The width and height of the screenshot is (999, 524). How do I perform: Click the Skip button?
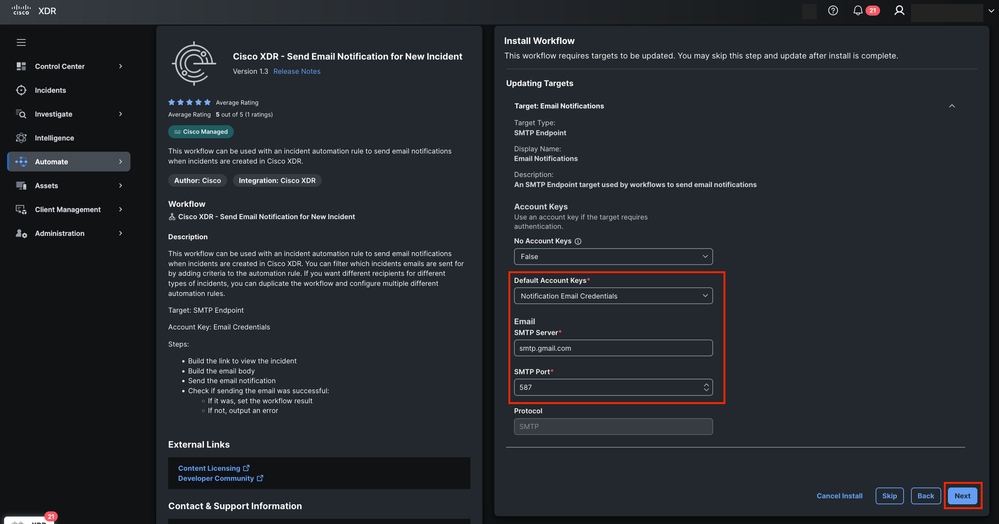[x=889, y=495]
